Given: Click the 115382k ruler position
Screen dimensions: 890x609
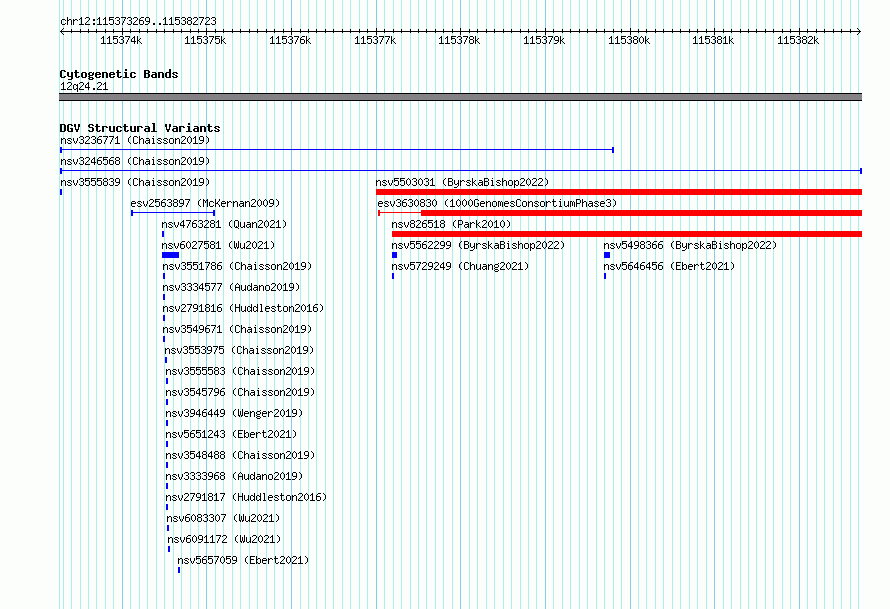Looking at the screenshot, I should pos(798,40).
